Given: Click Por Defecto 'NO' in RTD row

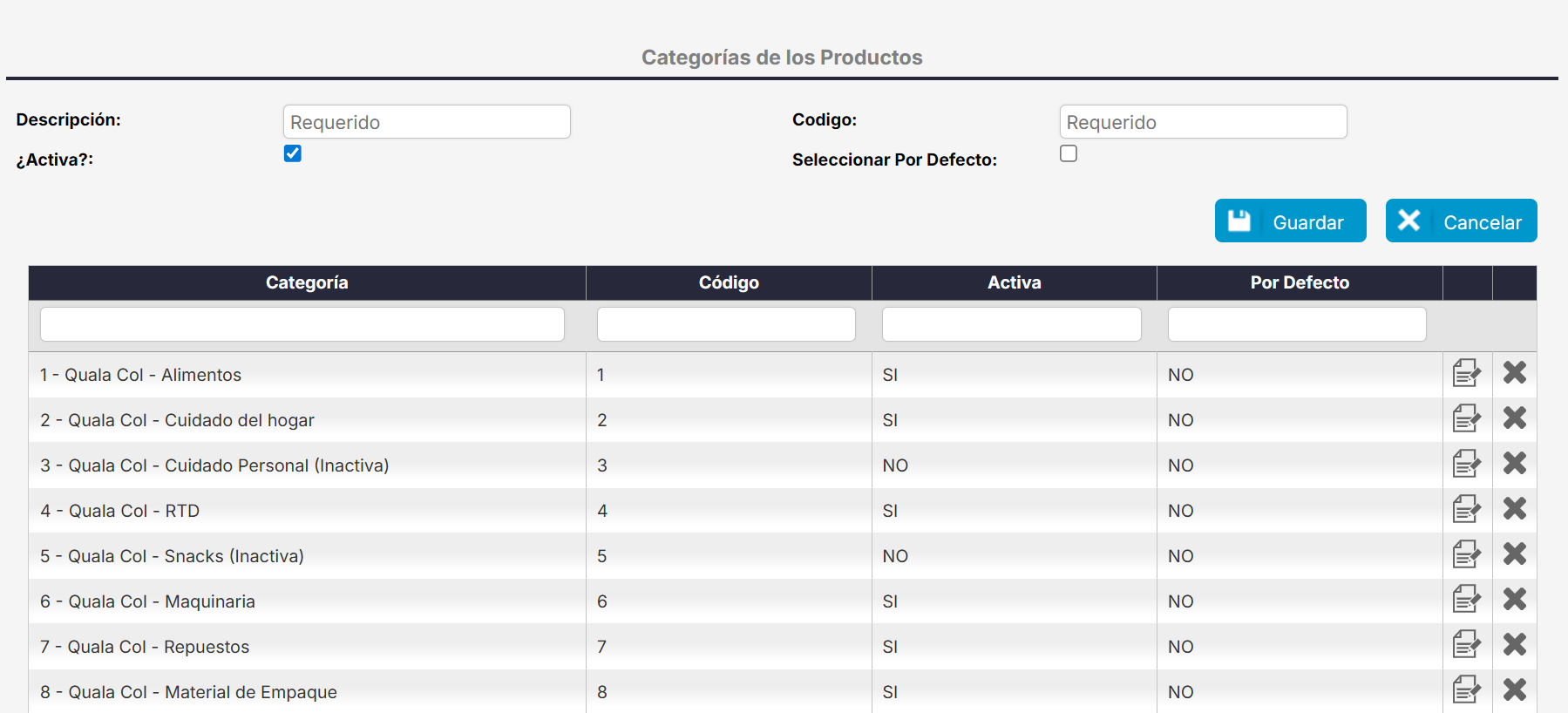Looking at the screenshot, I should point(1181,511).
